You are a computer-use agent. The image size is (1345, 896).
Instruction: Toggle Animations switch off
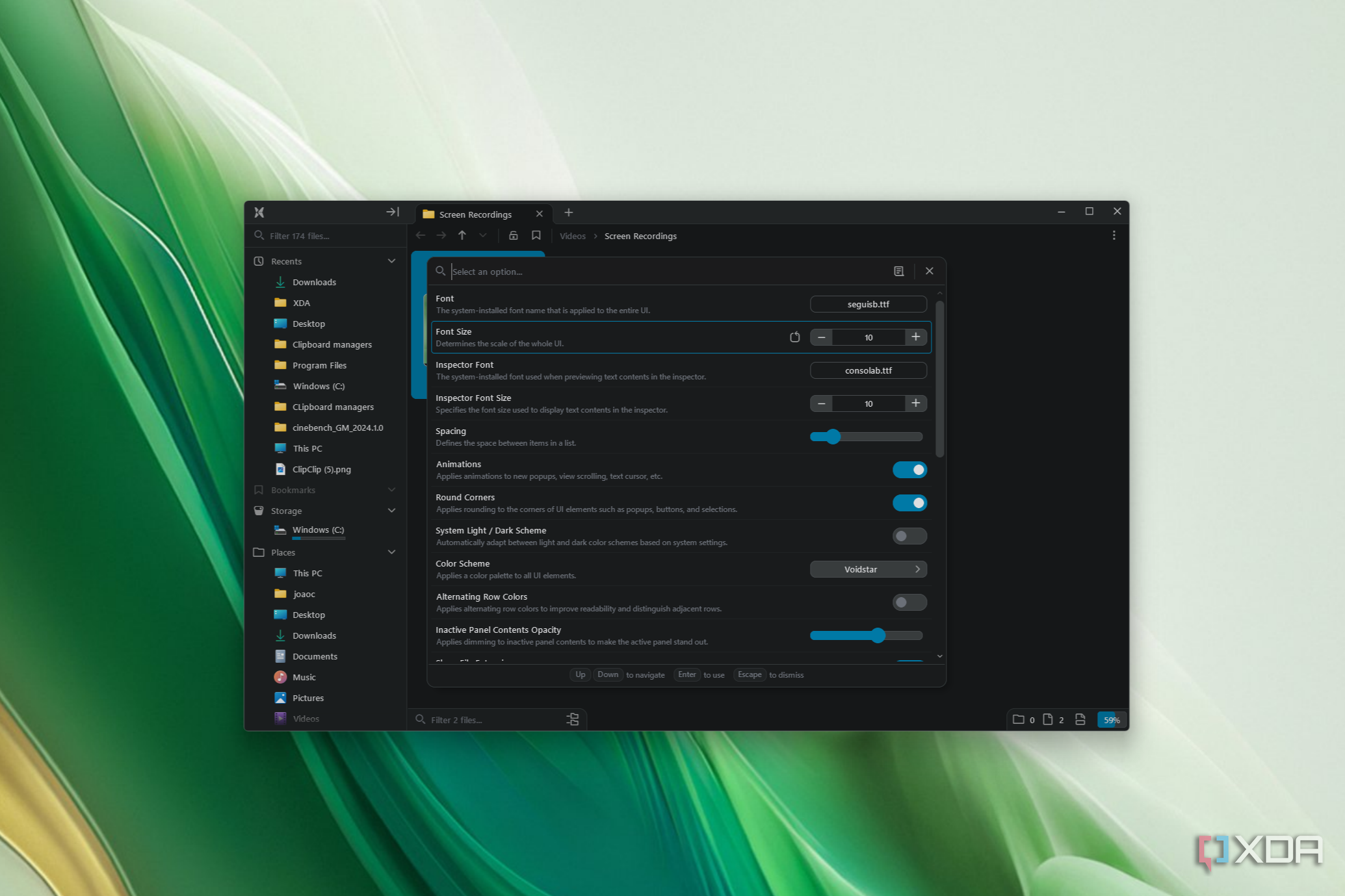909,470
